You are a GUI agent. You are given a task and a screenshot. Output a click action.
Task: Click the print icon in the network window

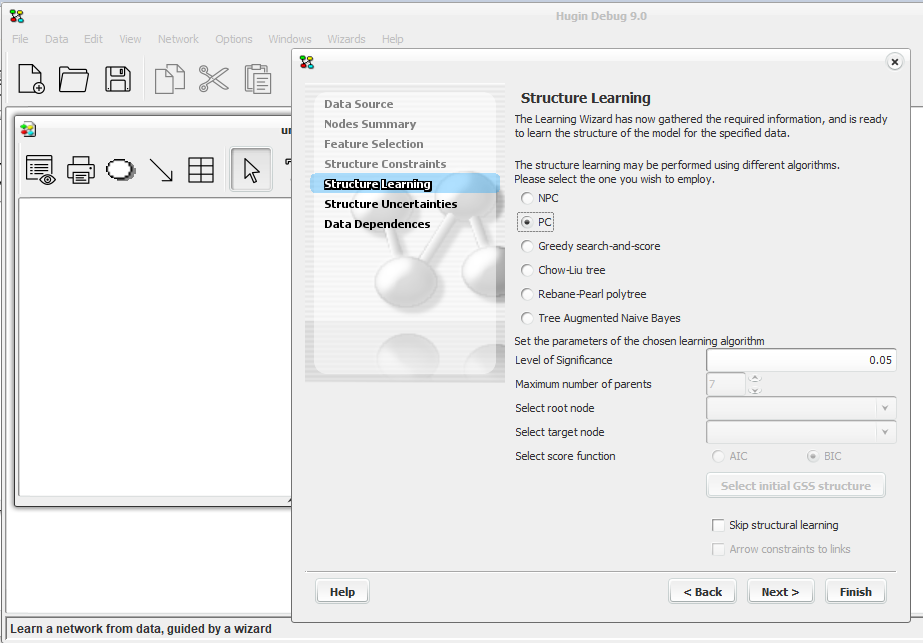80,170
